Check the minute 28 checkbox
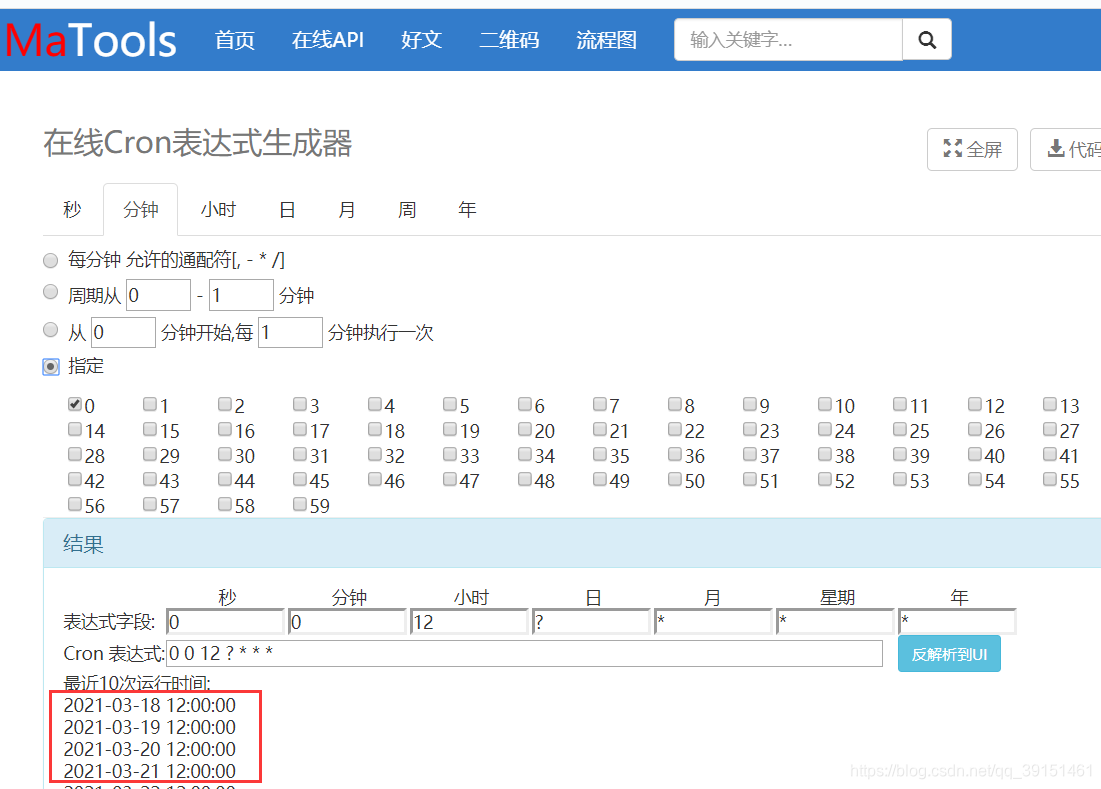Image resolution: width=1101 pixels, height=789 pixels. [x=74, y=454]
